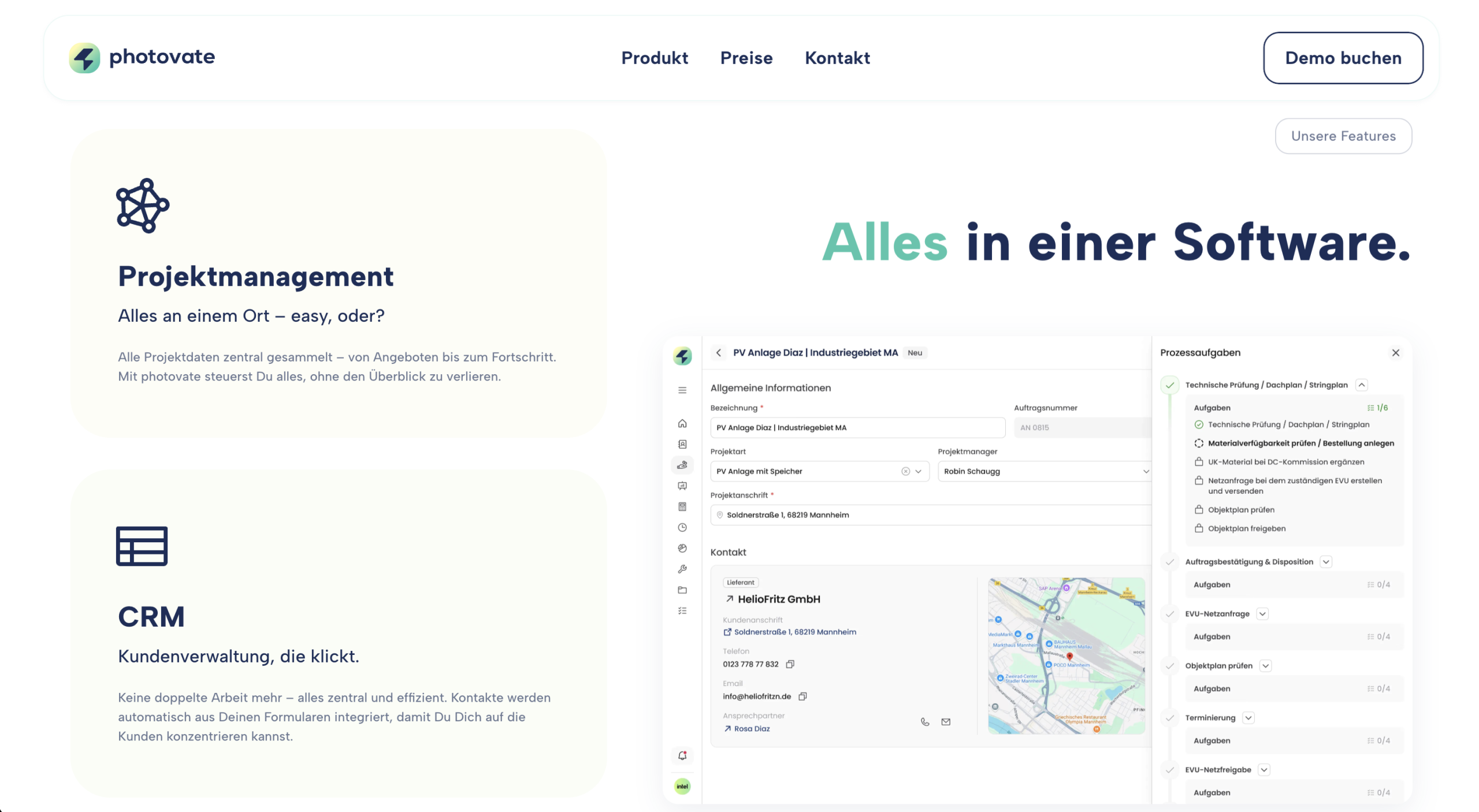
Task: Expand the EVU-Netzanfrage section chevron
Action: click(x=1262, y=614)
